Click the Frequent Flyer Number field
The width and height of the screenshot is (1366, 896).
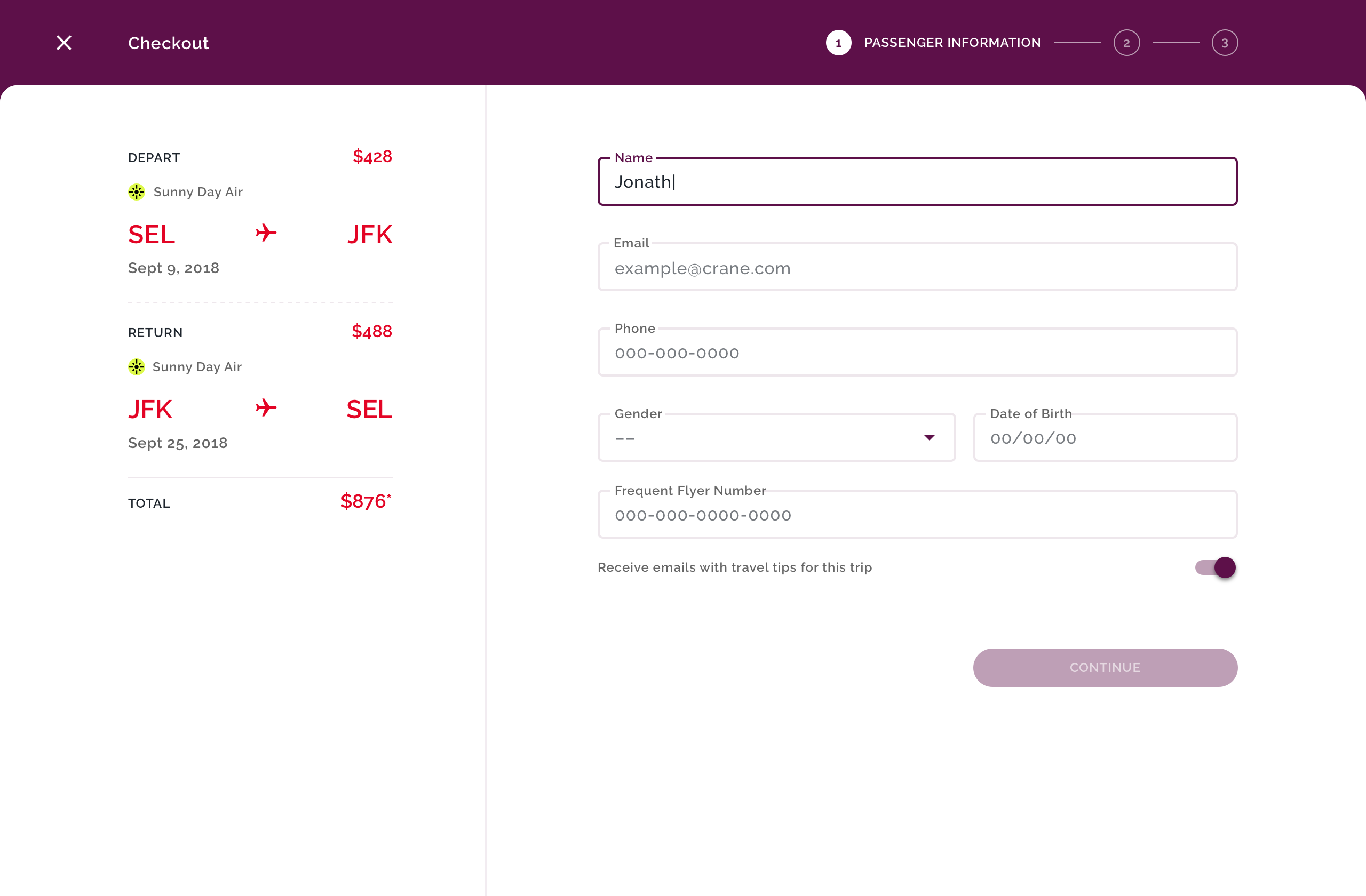[x=917, y=515]
